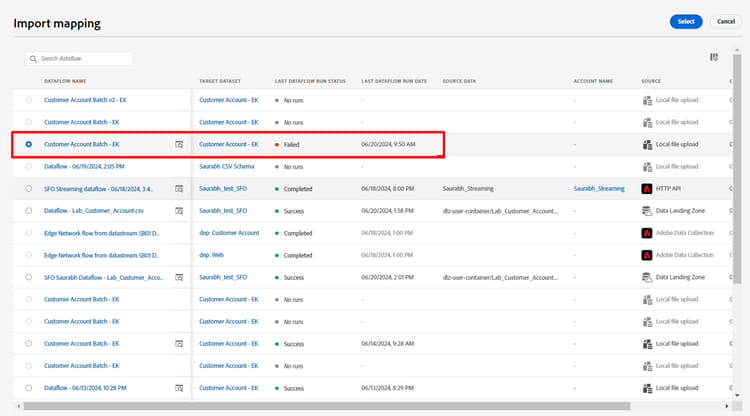Select radio in dep: Web row
Screen dimensions: 750x416
point(29,255)
